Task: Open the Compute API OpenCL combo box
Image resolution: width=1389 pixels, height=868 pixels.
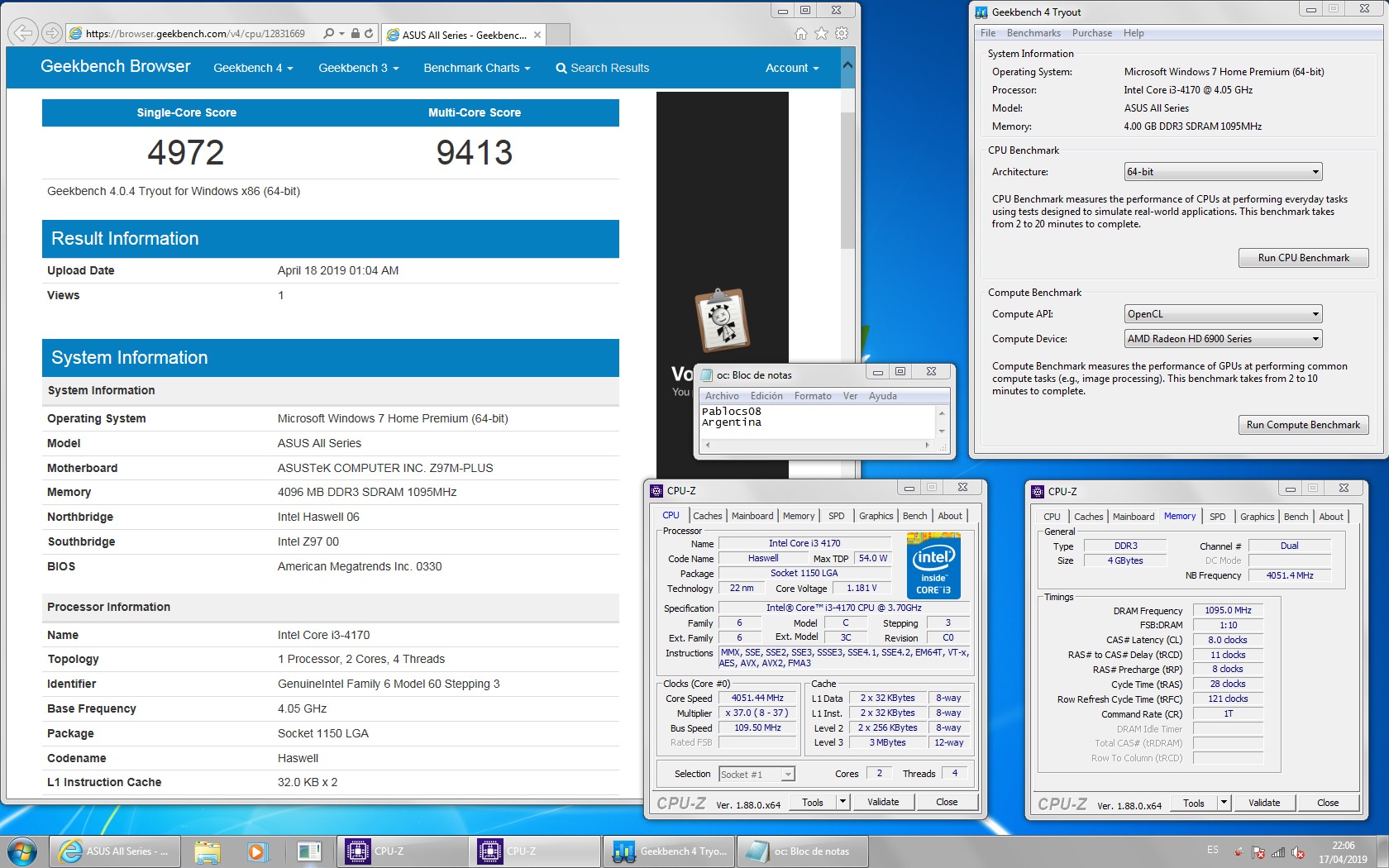Action: (x=1223, y=314)
